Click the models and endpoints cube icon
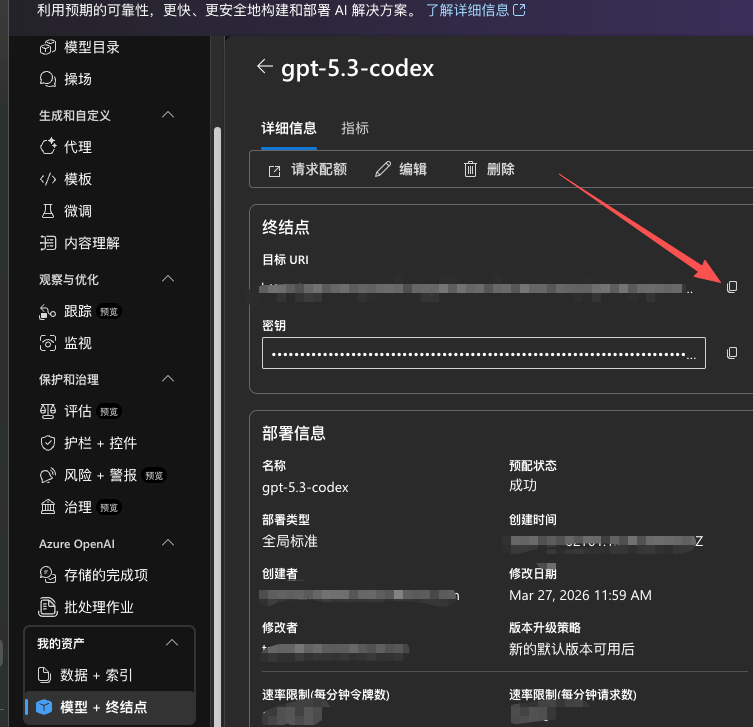This screenshot has height=727, width=753. pos(44,707)
